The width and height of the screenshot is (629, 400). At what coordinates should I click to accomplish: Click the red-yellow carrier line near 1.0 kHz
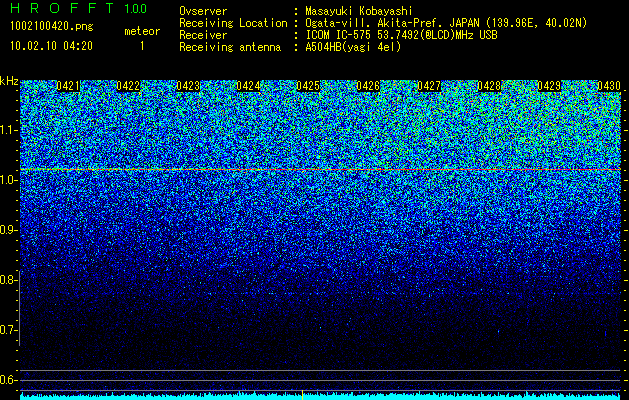(320, 170)
